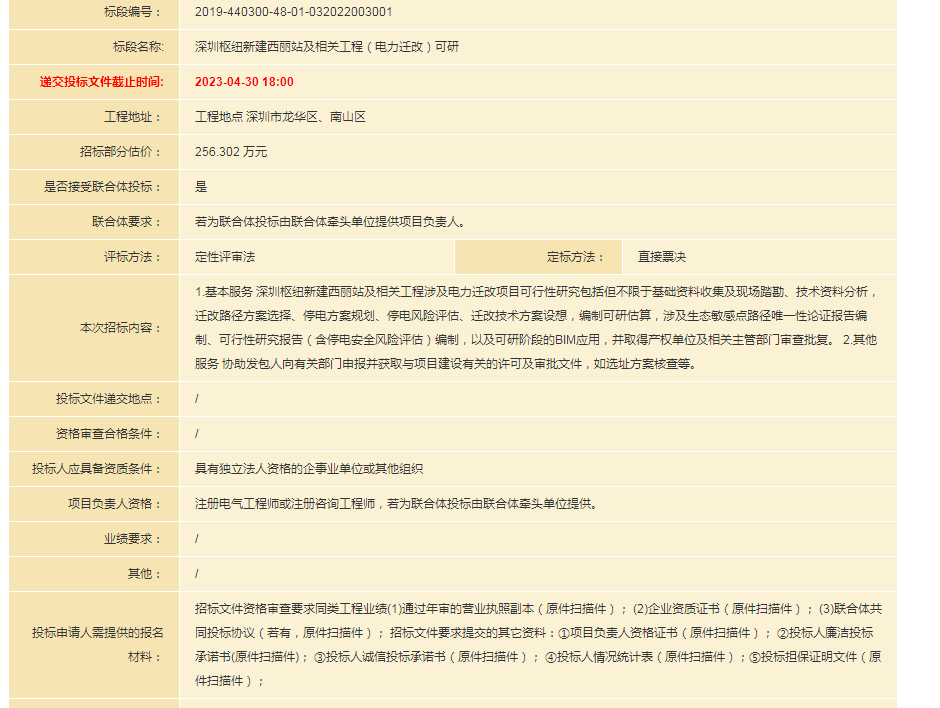
Task: Click the 定性评审法 evaluation method value
Action: point(225,257)
